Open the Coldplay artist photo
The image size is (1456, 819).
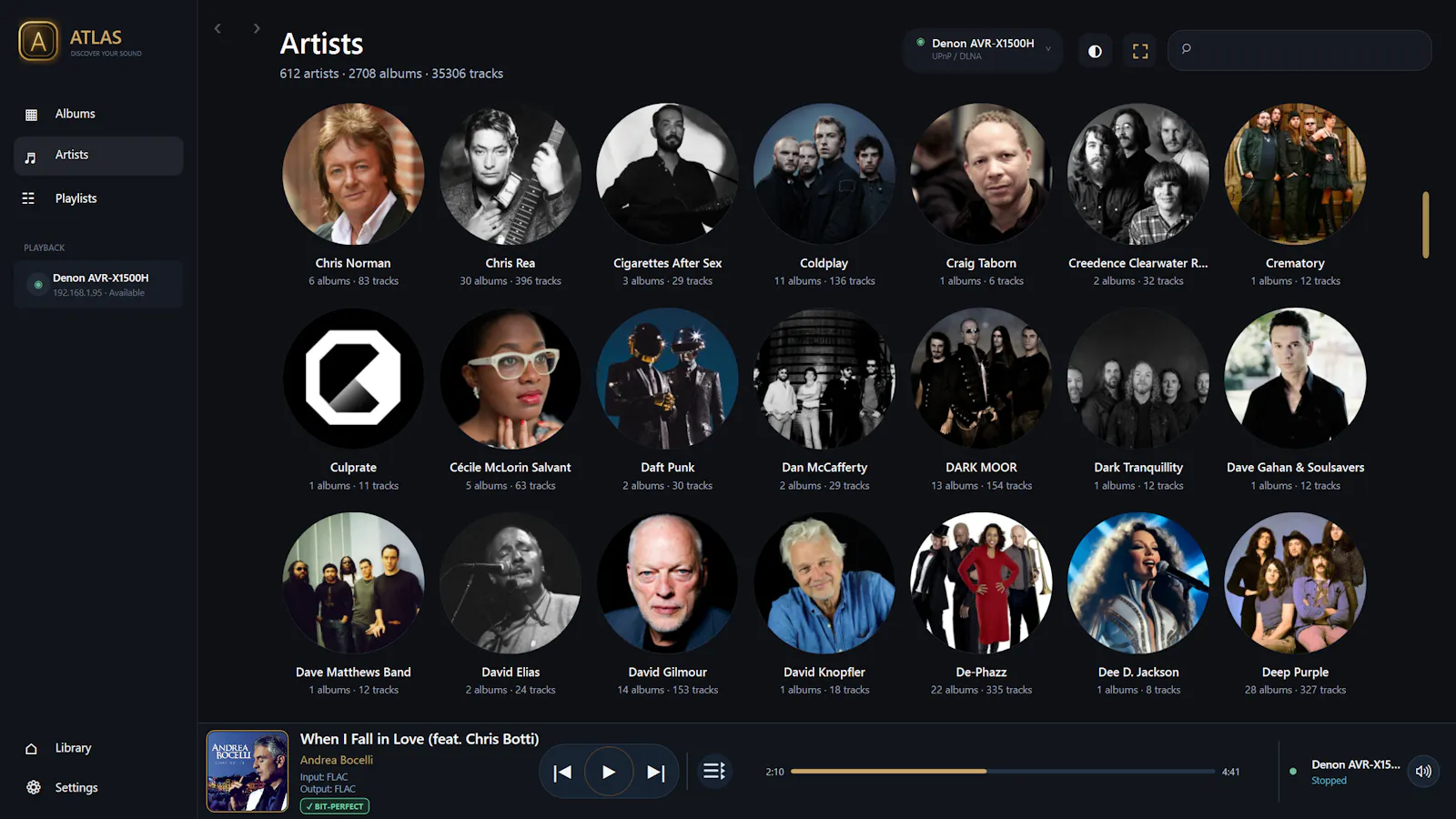coord(824,174)
